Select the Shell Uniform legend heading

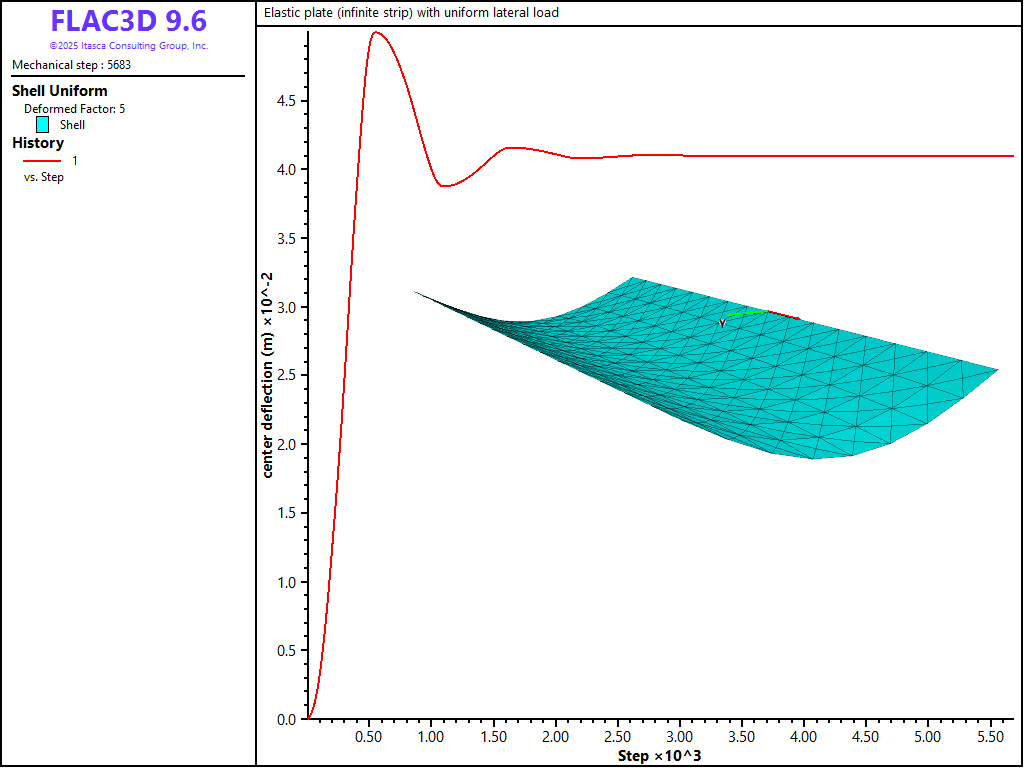[59, 91]
